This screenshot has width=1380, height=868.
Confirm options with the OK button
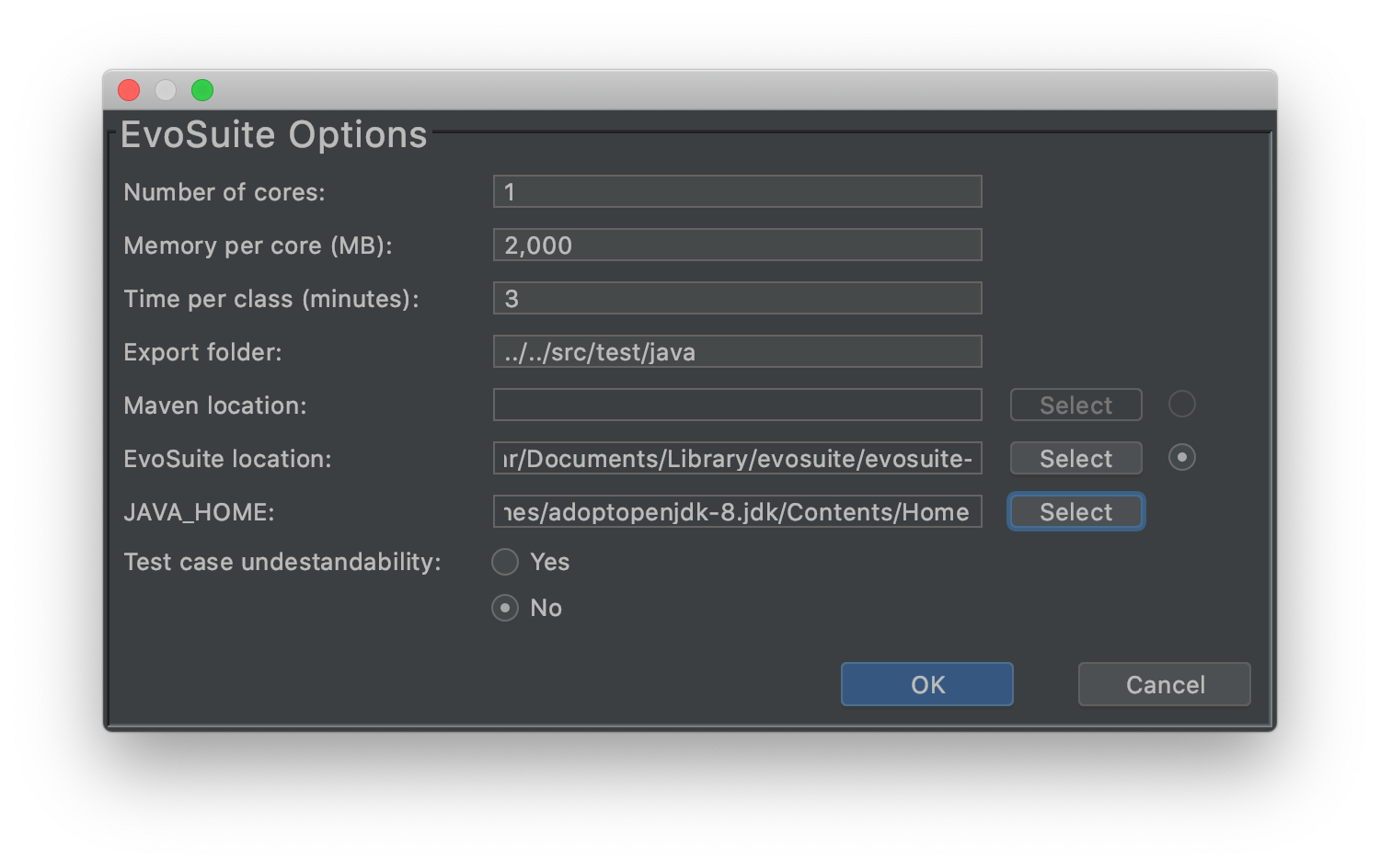926,684
